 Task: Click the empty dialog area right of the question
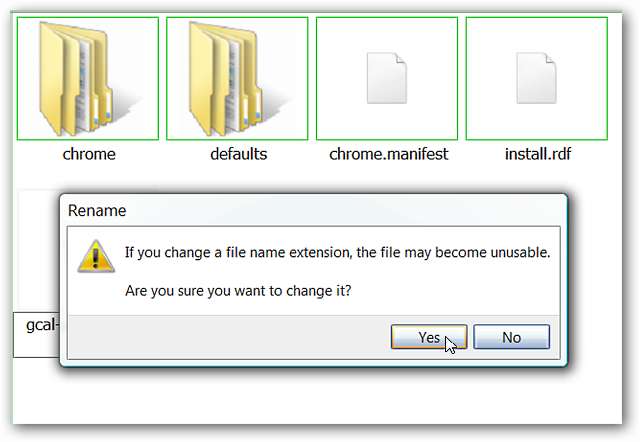tap(470, 291)
